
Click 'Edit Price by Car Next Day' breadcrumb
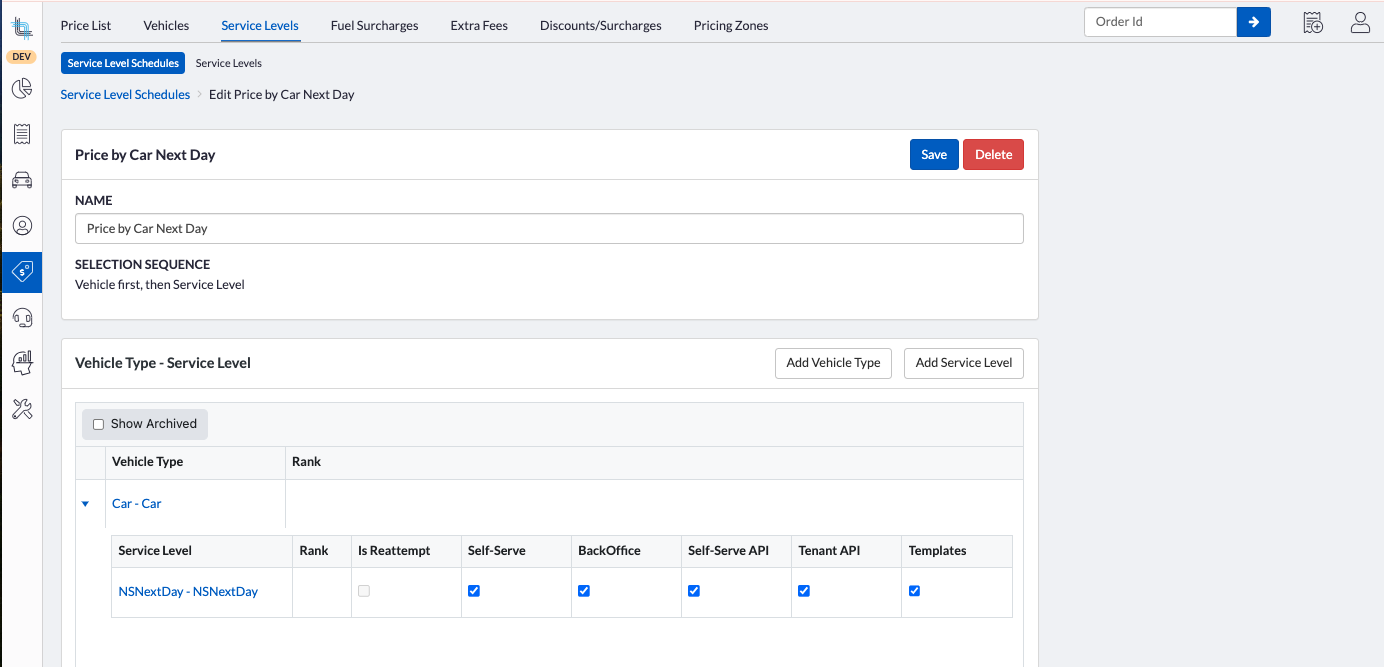click(x=282, y=94)
